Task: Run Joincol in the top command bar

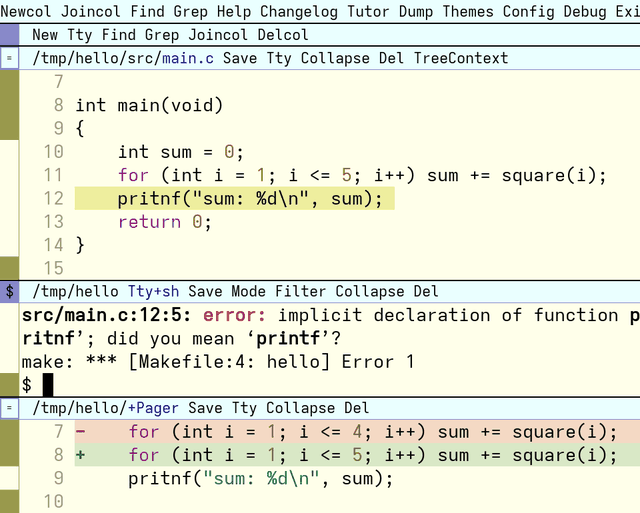Action: click(x=91, y=11)
